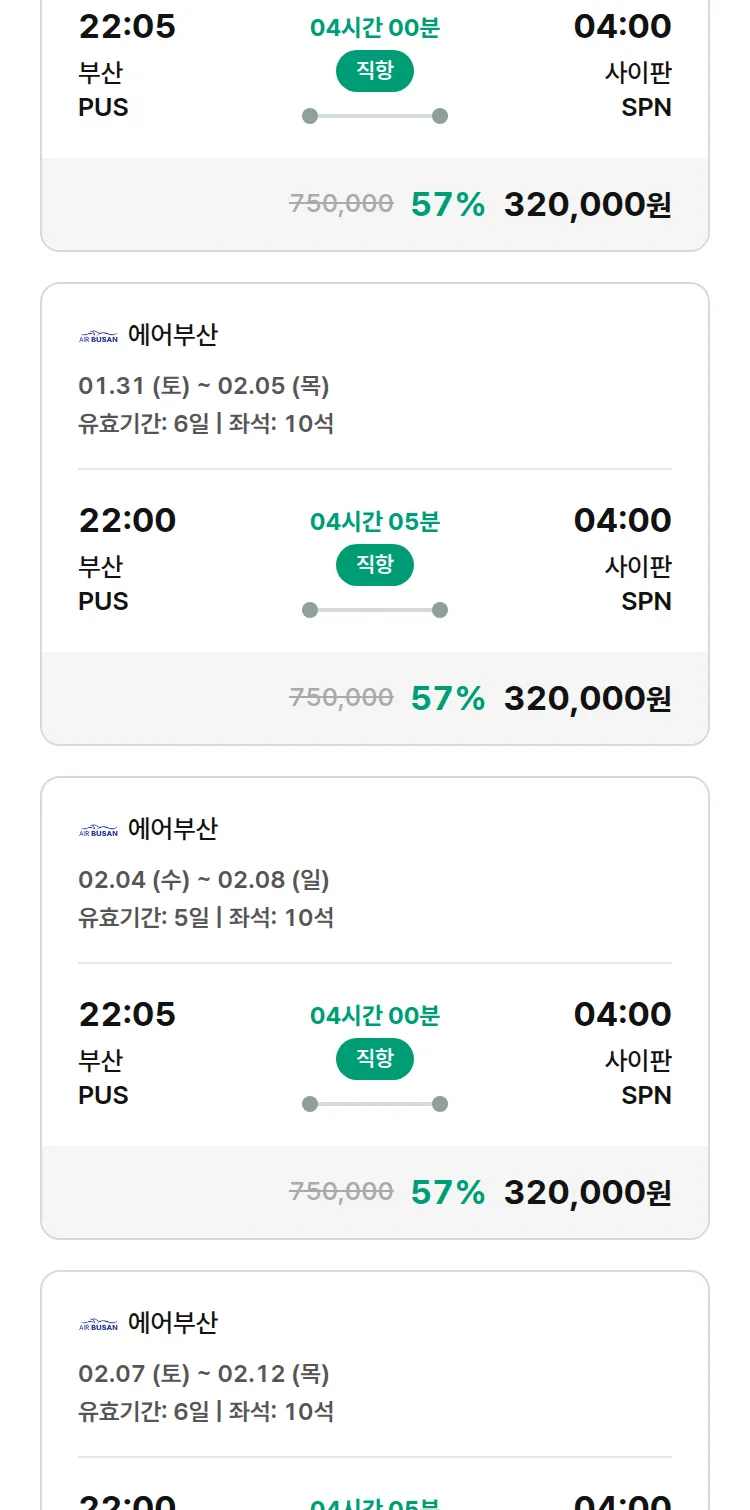Click the Air Busan logo on the 02.04 flight card
This screenshot has width=750, height=1510.
(98, 831)
